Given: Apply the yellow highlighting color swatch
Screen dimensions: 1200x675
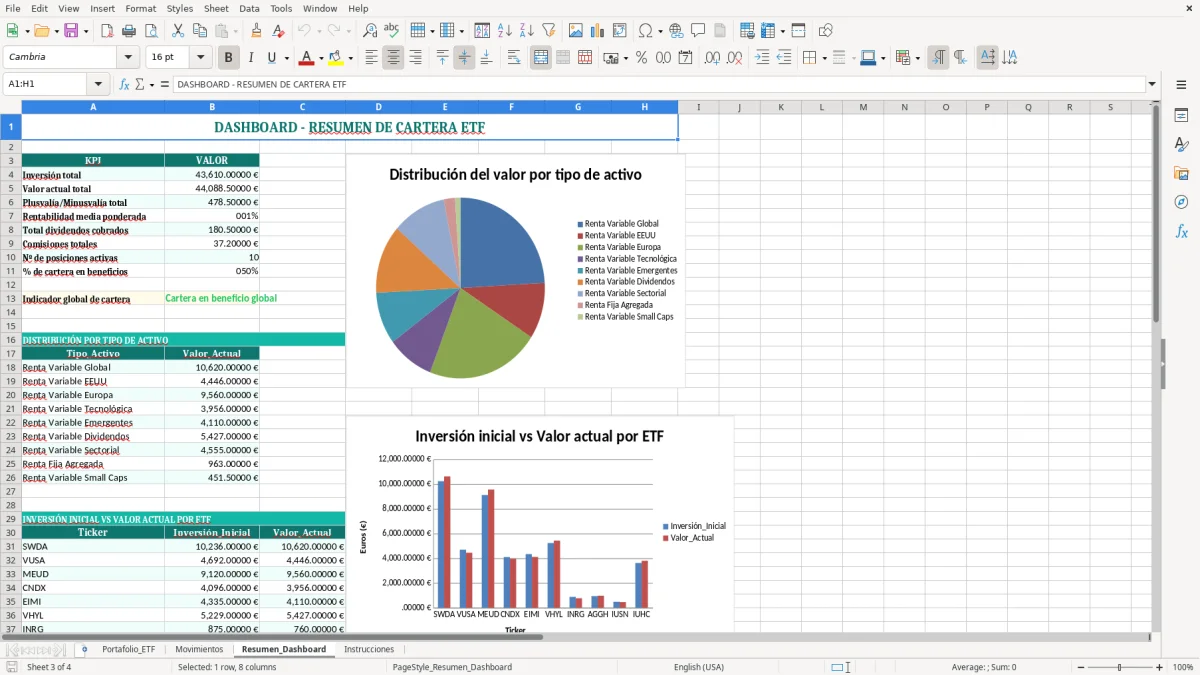Looking at the screenshot, I should pos(336,58).
